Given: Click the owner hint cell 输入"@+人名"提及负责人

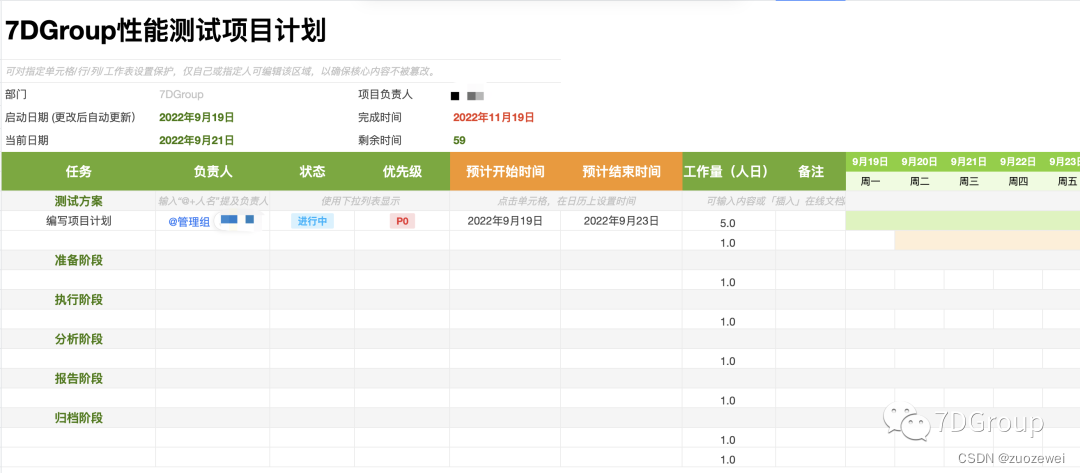Looking at the screenshot, I should coord(213,201).
